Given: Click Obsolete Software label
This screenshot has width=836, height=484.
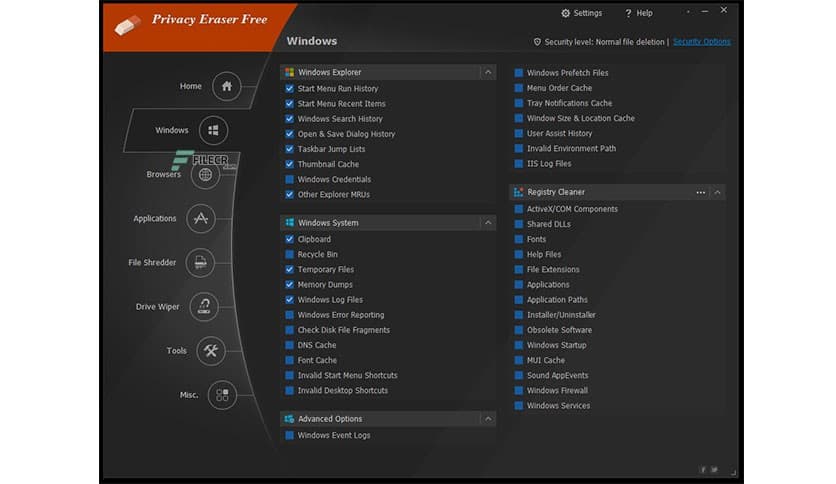Looking at the screenshot, I should point(559,330).
